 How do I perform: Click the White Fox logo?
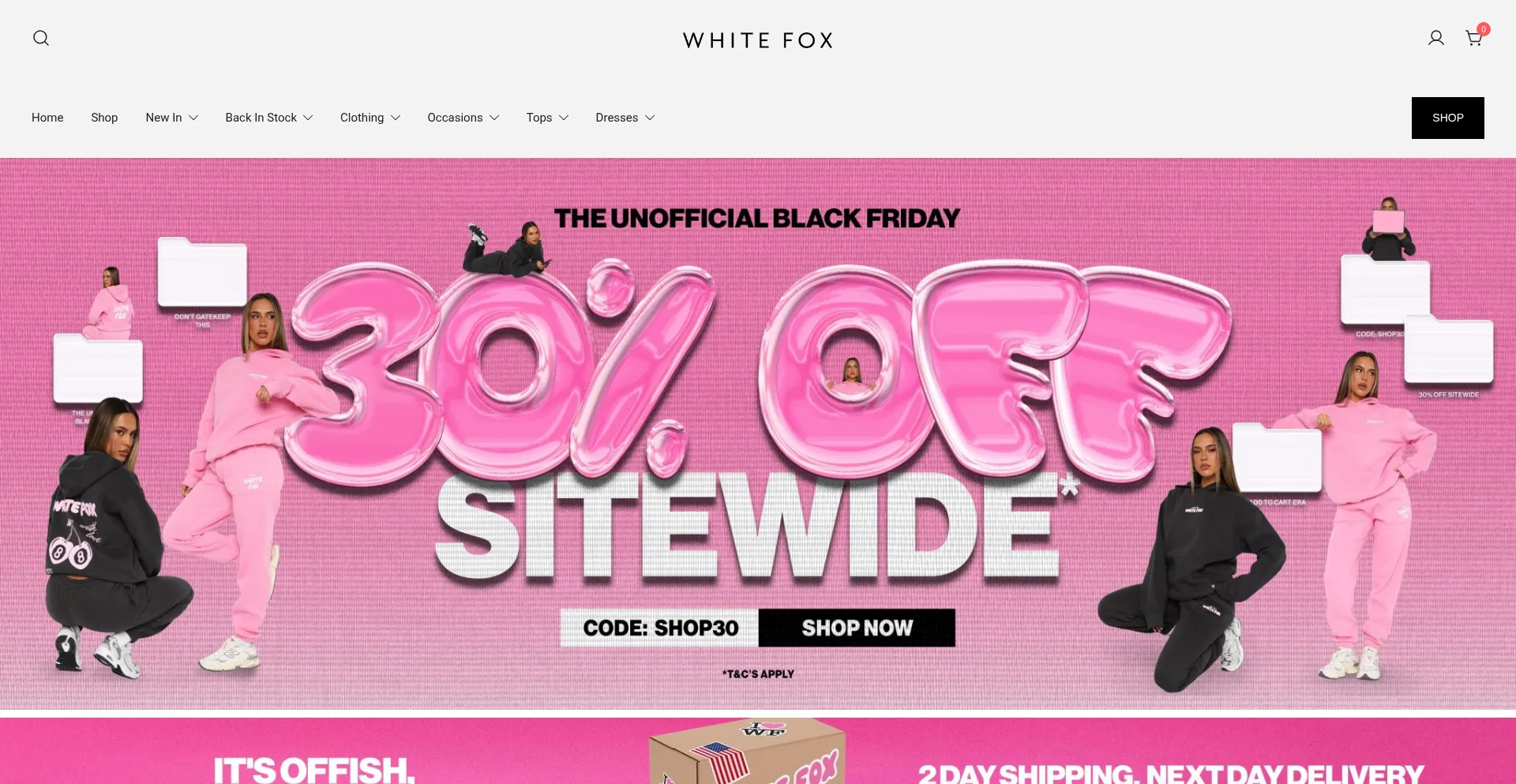pos(758,40)
